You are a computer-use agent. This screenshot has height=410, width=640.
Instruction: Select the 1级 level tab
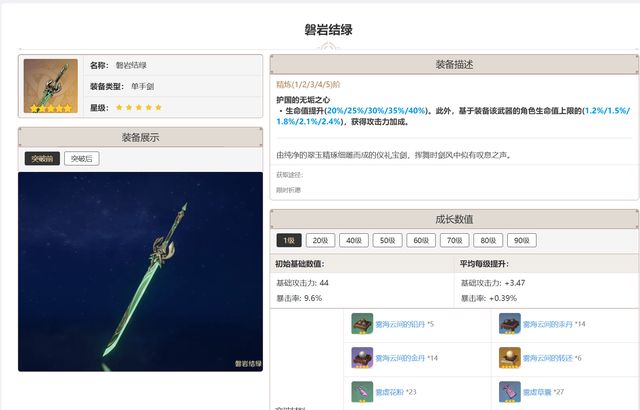click(289, 240)
